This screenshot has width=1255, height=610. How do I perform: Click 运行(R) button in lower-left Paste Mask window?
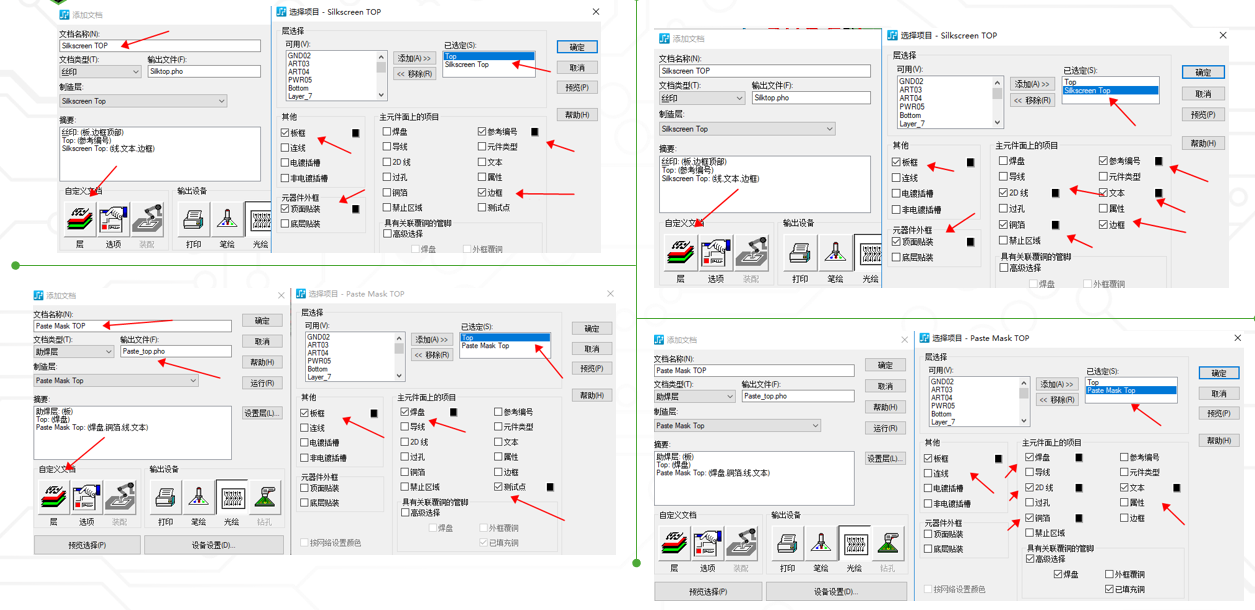coord(262,383)
